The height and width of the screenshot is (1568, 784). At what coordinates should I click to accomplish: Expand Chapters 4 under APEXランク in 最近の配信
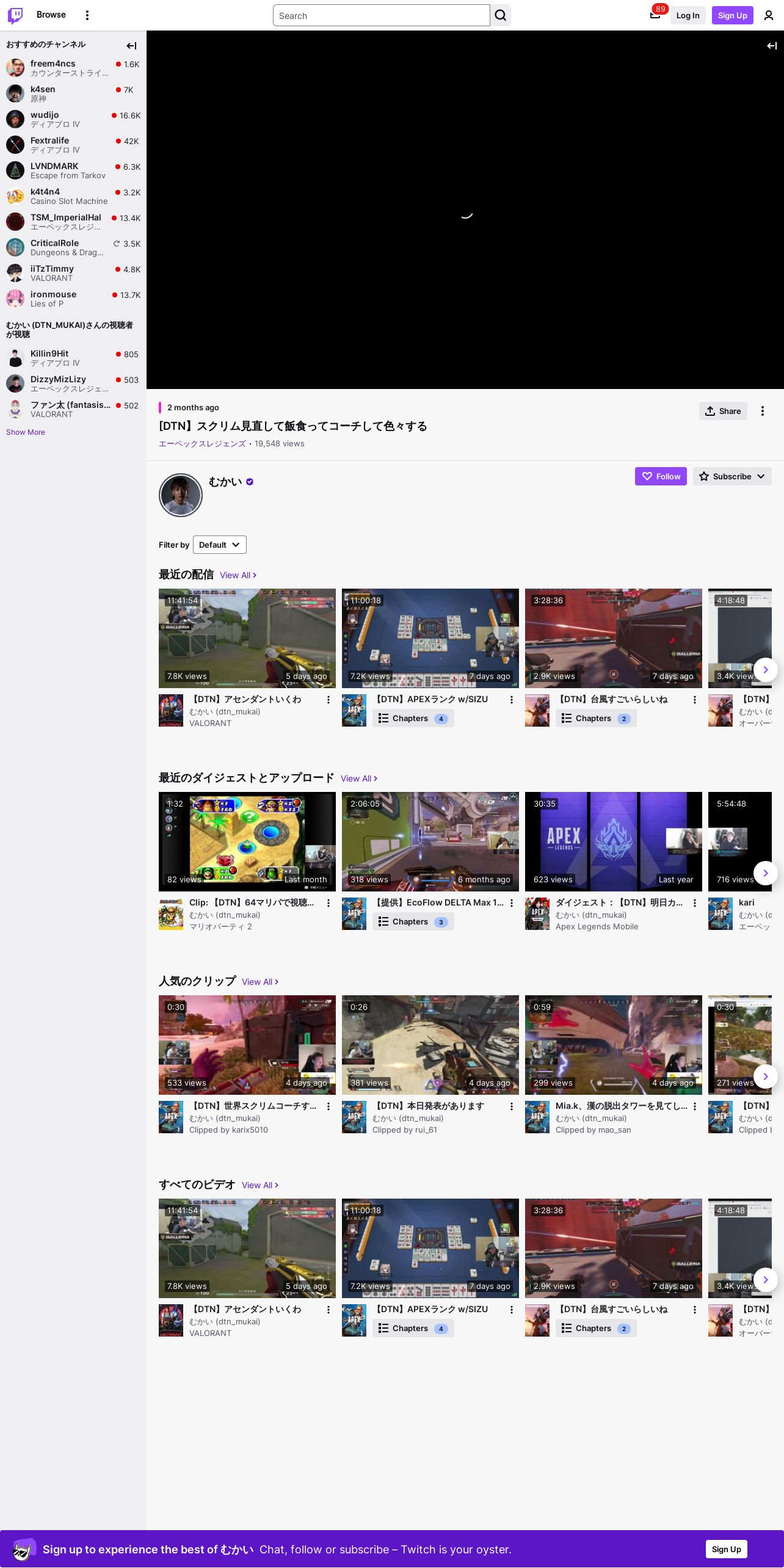(x=413, y=718)
